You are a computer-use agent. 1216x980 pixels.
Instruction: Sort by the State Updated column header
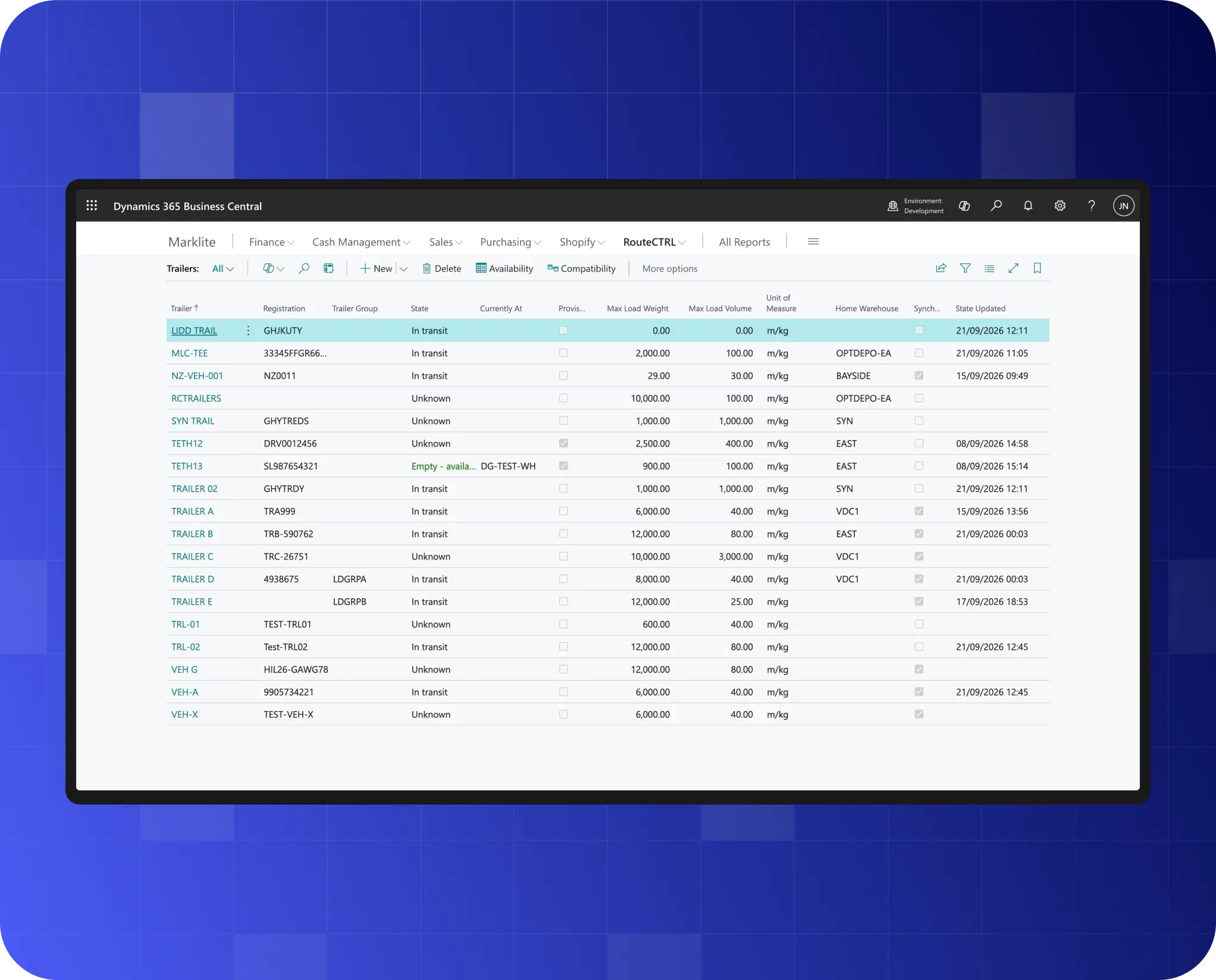980,309
